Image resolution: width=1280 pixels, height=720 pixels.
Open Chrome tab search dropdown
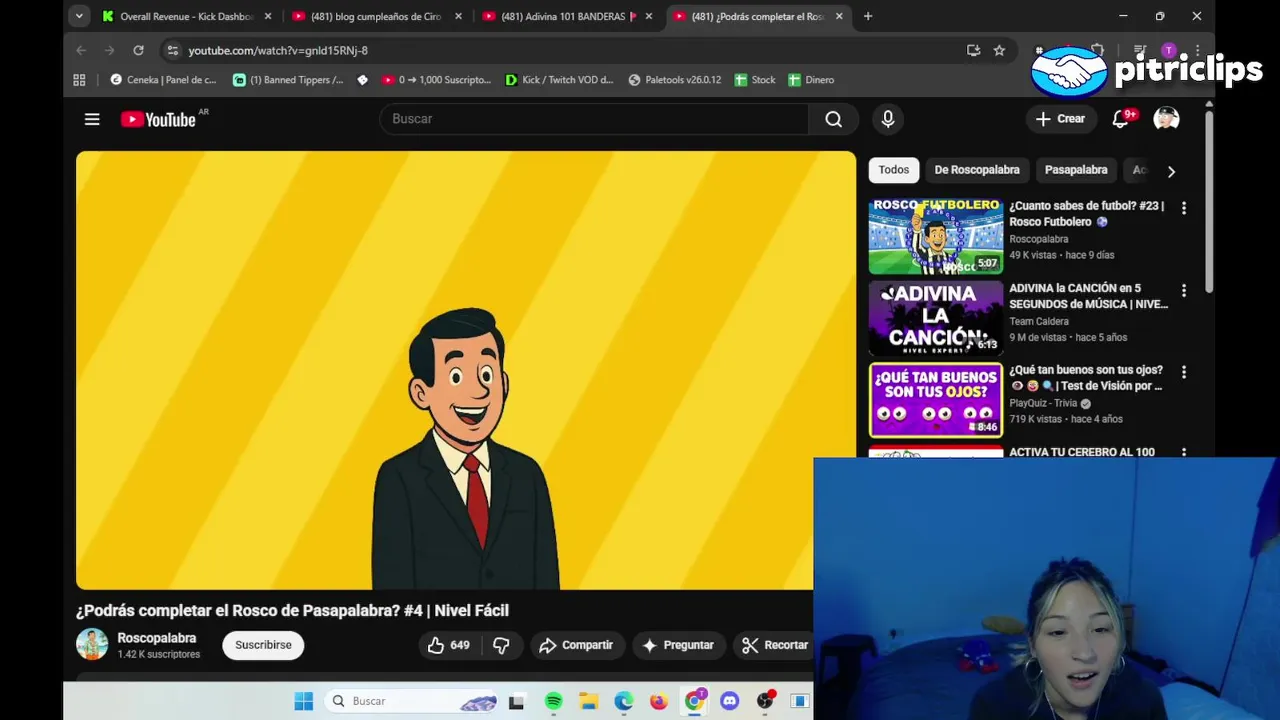point(79,16)
